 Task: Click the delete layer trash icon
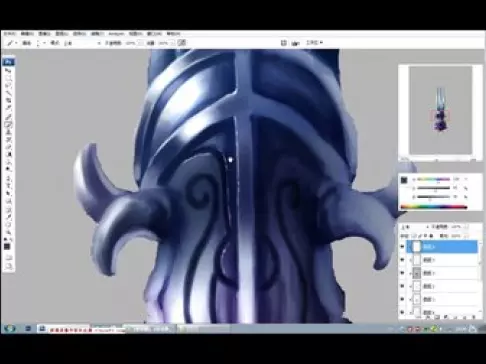click(474, 317)
